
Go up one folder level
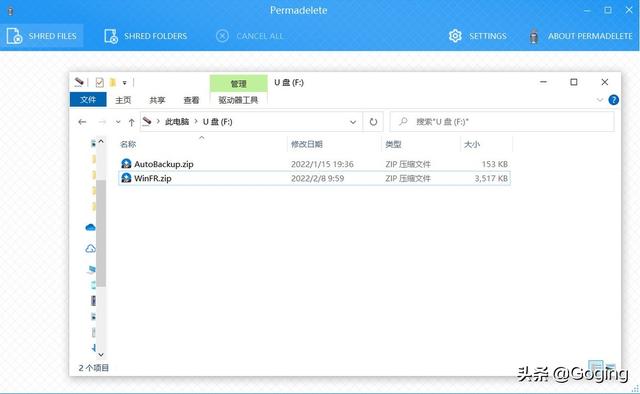click(x=131, y=122)
